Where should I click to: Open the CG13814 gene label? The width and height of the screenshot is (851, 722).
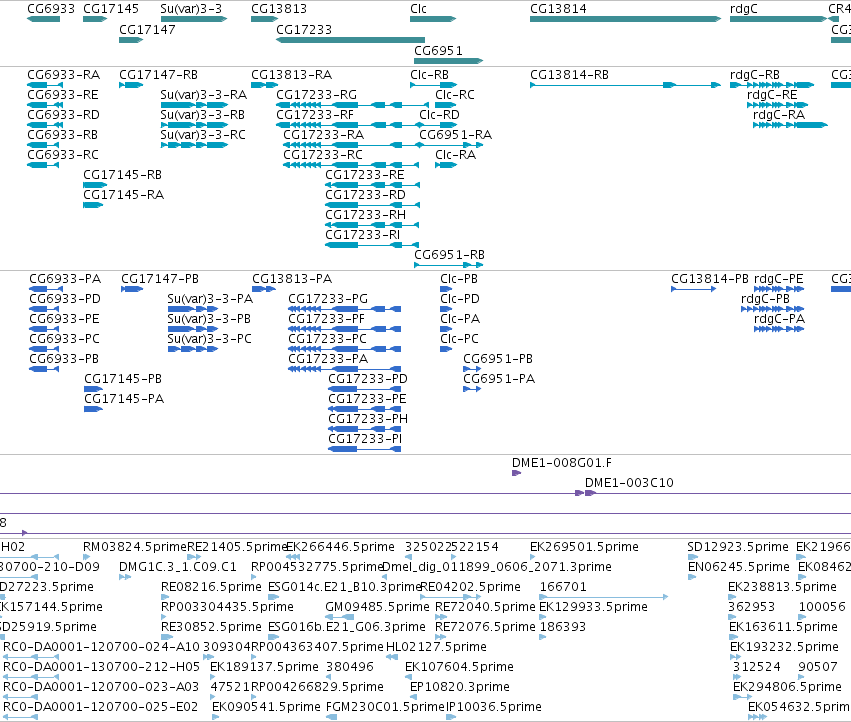click(558, 9)
